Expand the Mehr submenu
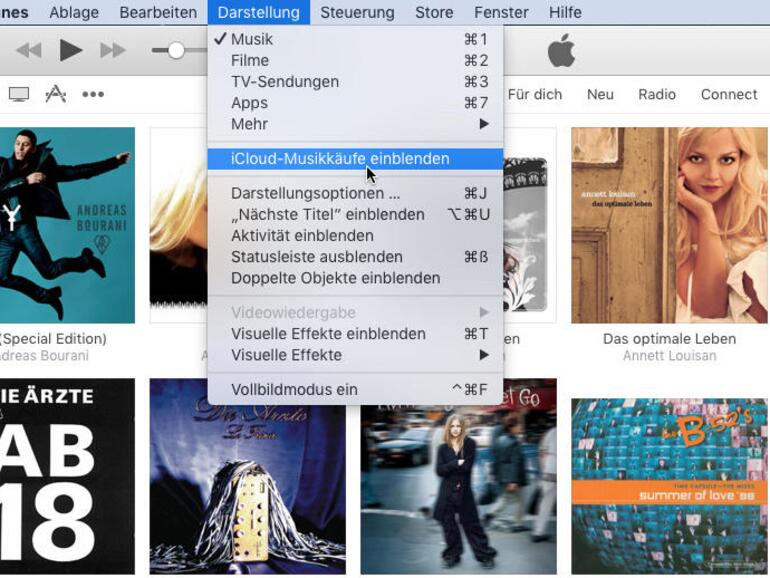 [x=356, y=124]
